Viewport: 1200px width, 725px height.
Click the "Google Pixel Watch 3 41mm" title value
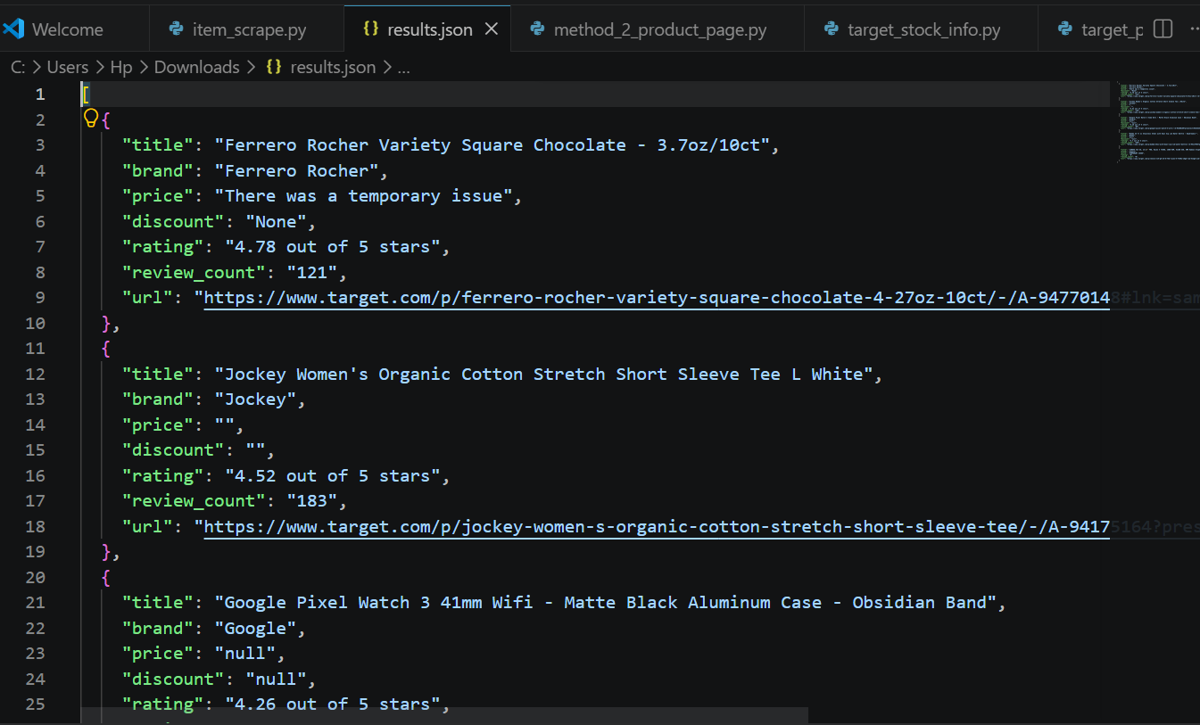(605, 602)
